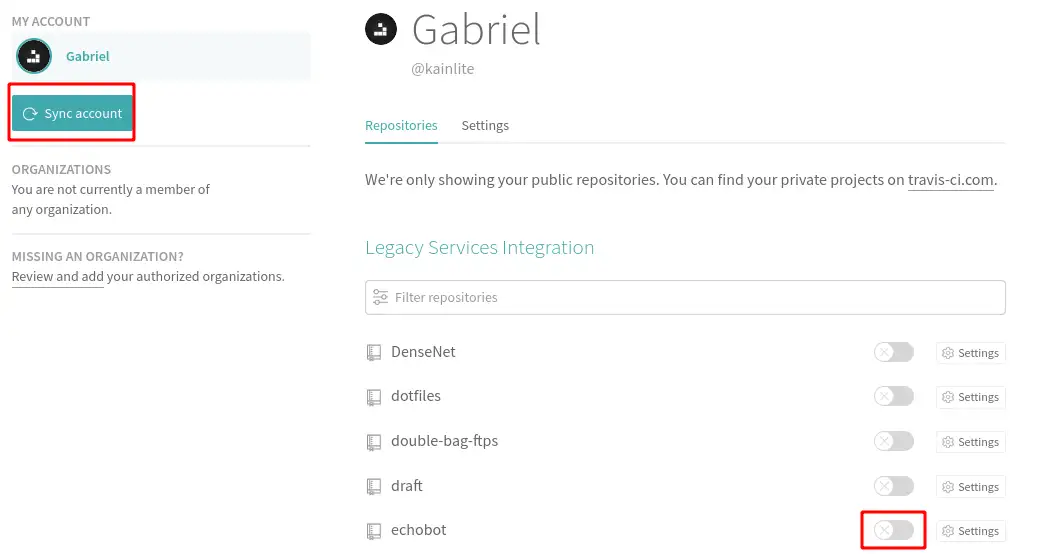Click the repo book icon next to dotfiles
Viewport: 1046px width, 554px height.
coord(374,397)
